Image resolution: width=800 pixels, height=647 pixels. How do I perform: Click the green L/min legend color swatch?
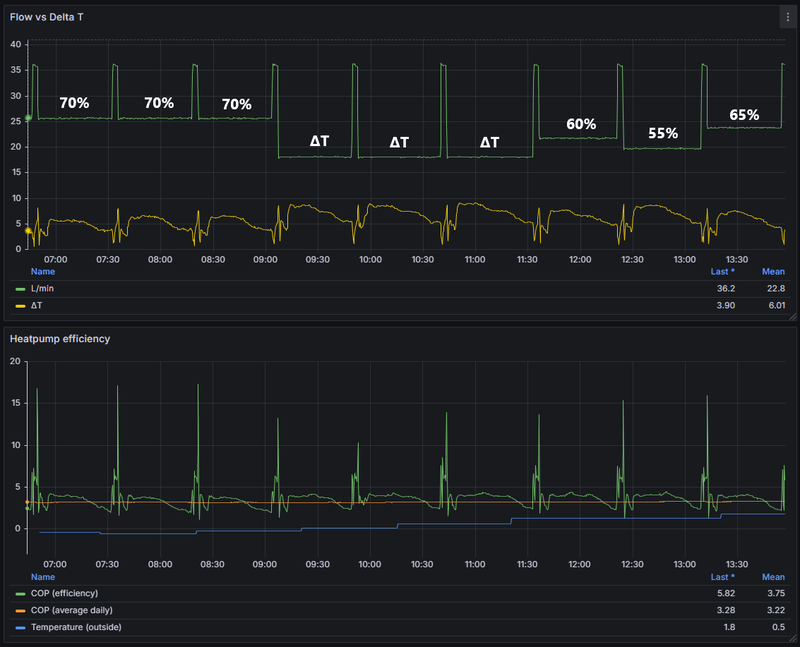click(x=21, y=289)
